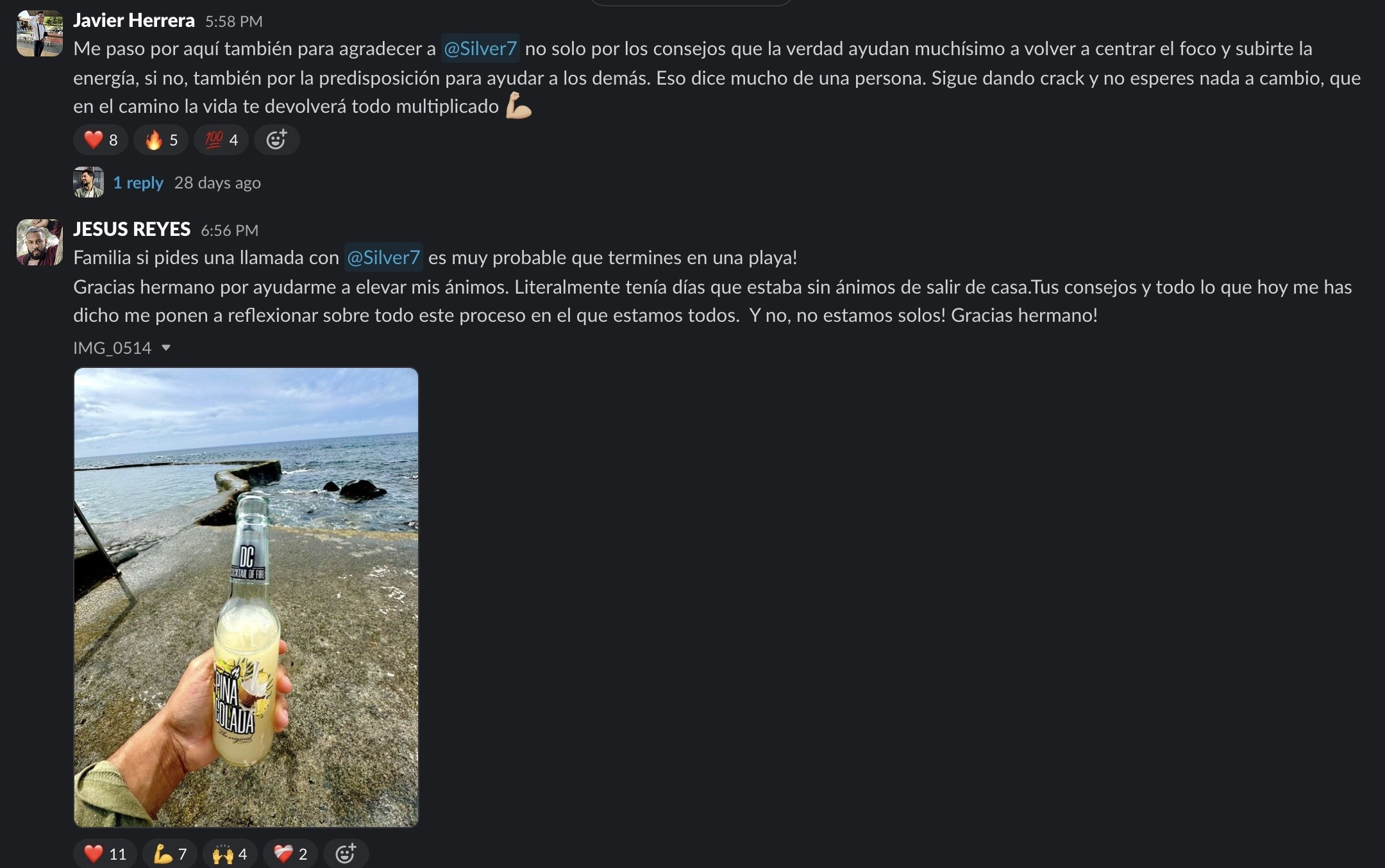Jump to the 6:56 PM message timestamp
This screenshot has width=1385, height=868.
[230, 230]
